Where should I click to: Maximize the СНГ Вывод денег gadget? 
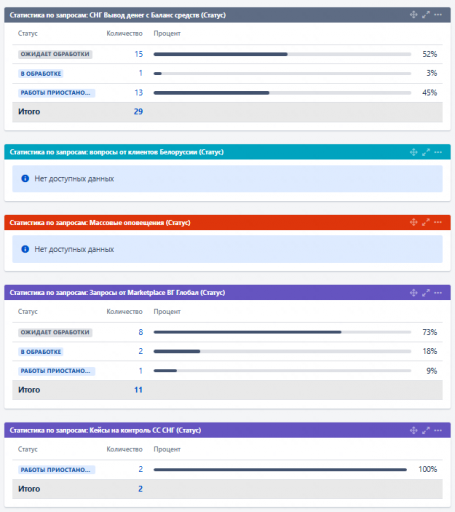(x=426, y=15)
